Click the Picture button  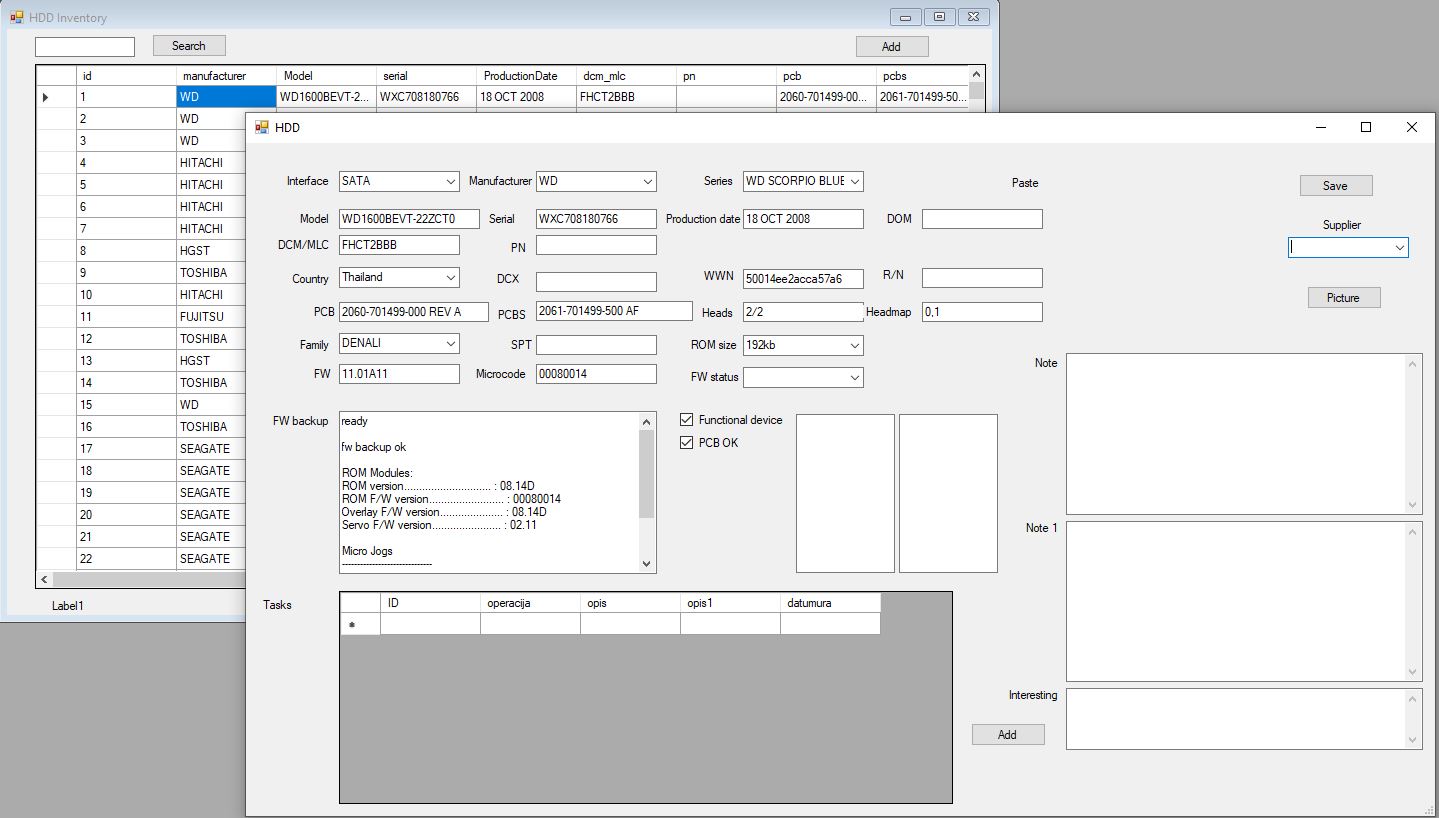[1344, 297]
